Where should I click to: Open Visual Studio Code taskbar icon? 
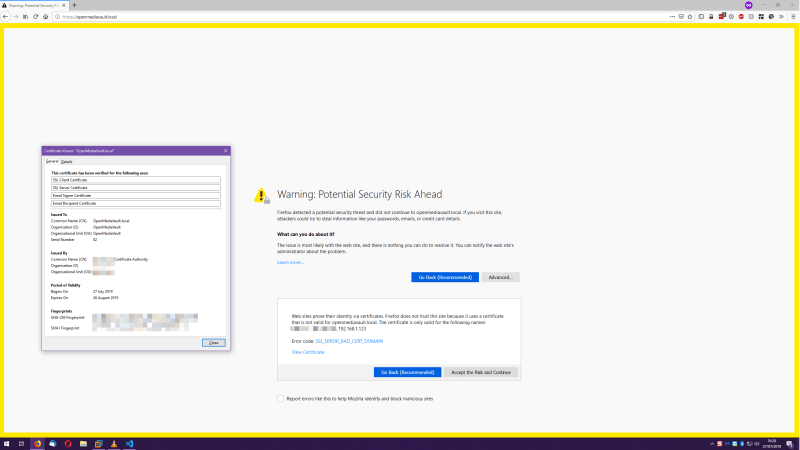[x=129, y=444]
